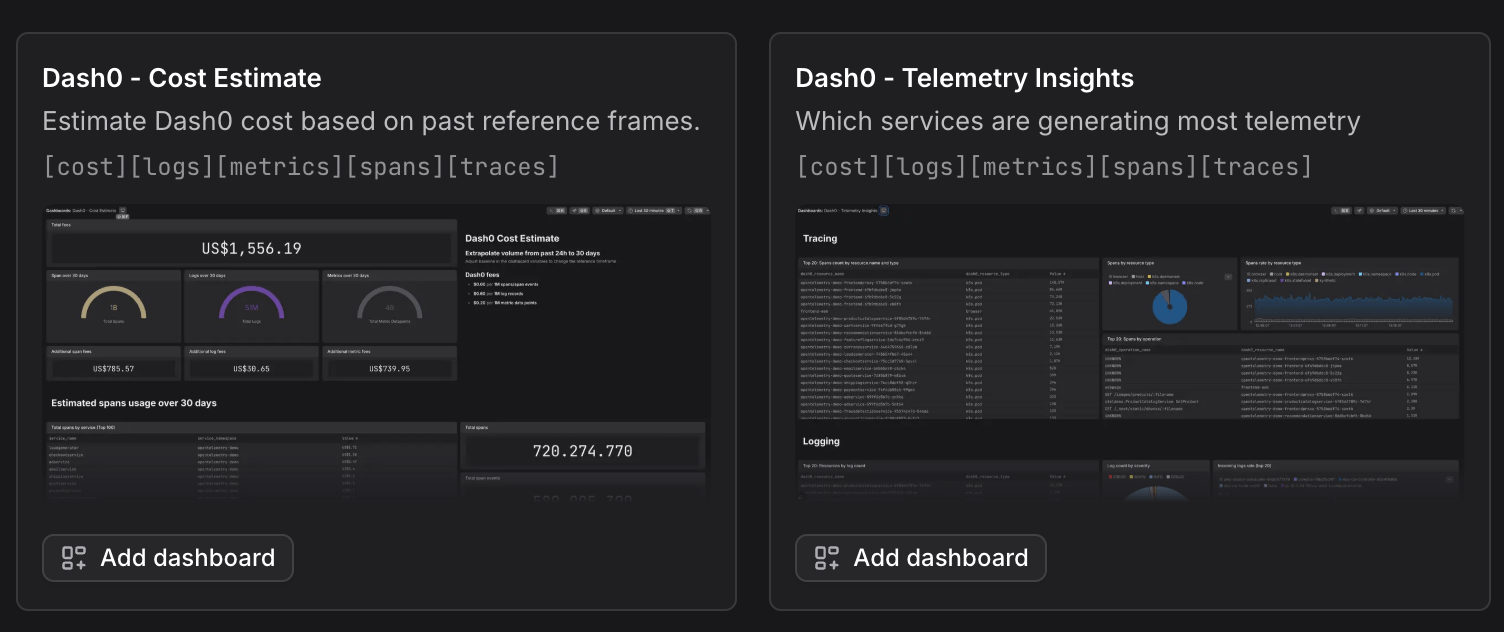Screen dimensions: 1504x632
Task: Click the highlighted icon beside the Telemetry Insights preview title
Action: pos(883,211)
